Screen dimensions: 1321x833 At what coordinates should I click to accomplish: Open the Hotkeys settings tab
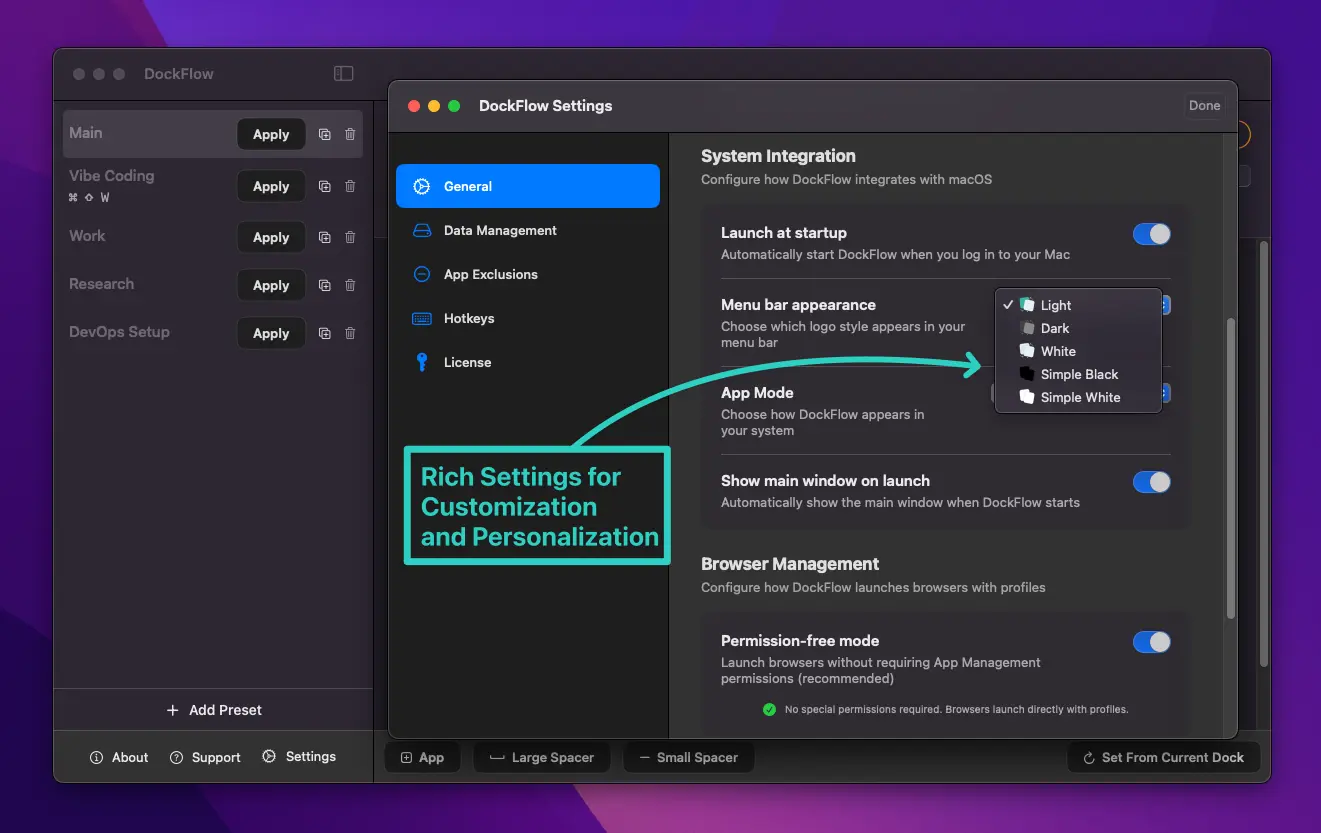[528, 318]
